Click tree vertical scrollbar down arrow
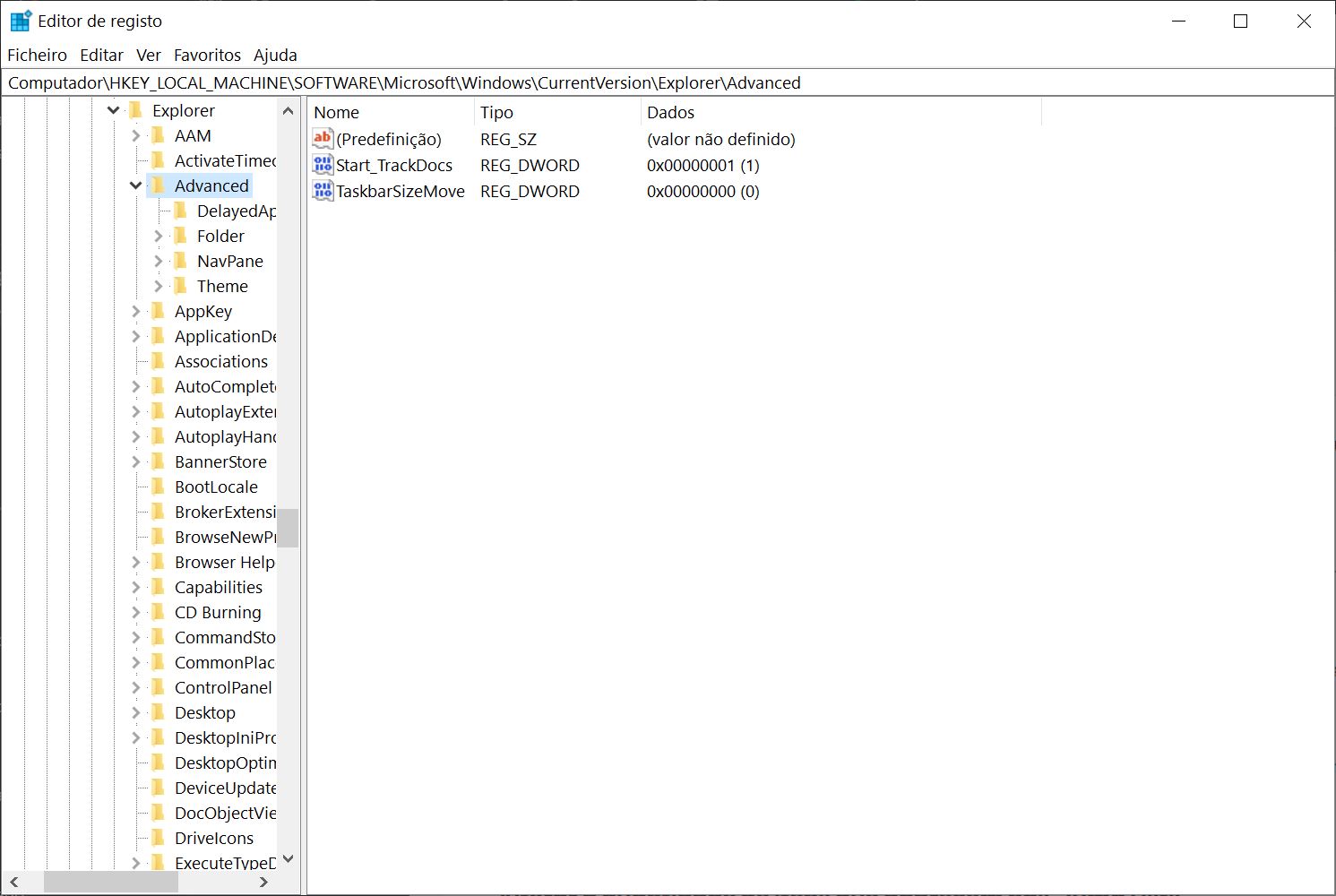 click(x=288, y=858)
